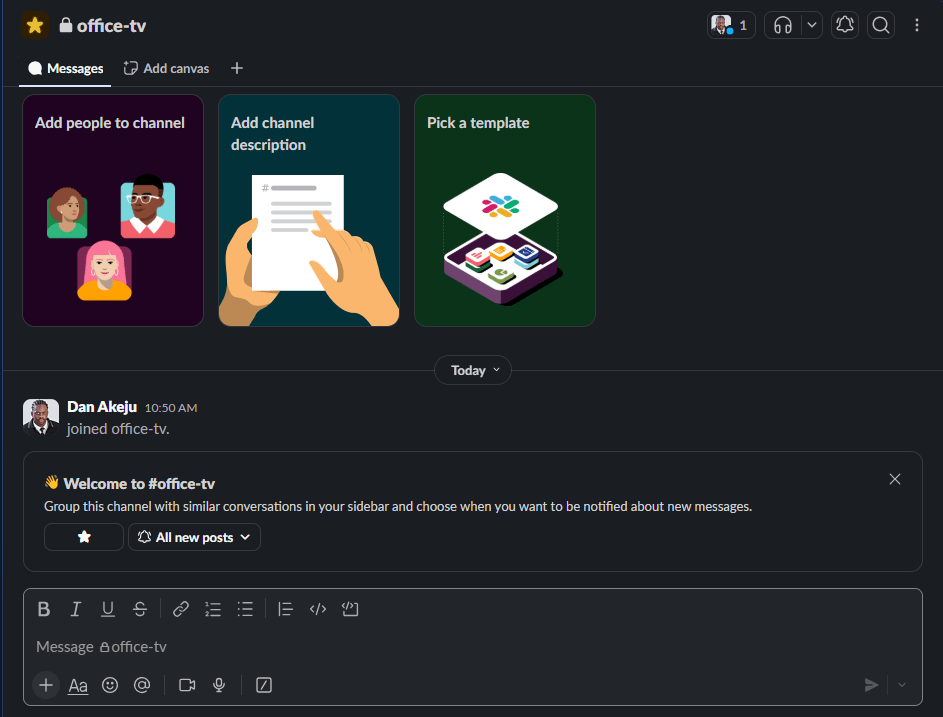Expand the Today date dropdown
The width and height of the screenshot is (943, 717).
[x=473, y=371]
